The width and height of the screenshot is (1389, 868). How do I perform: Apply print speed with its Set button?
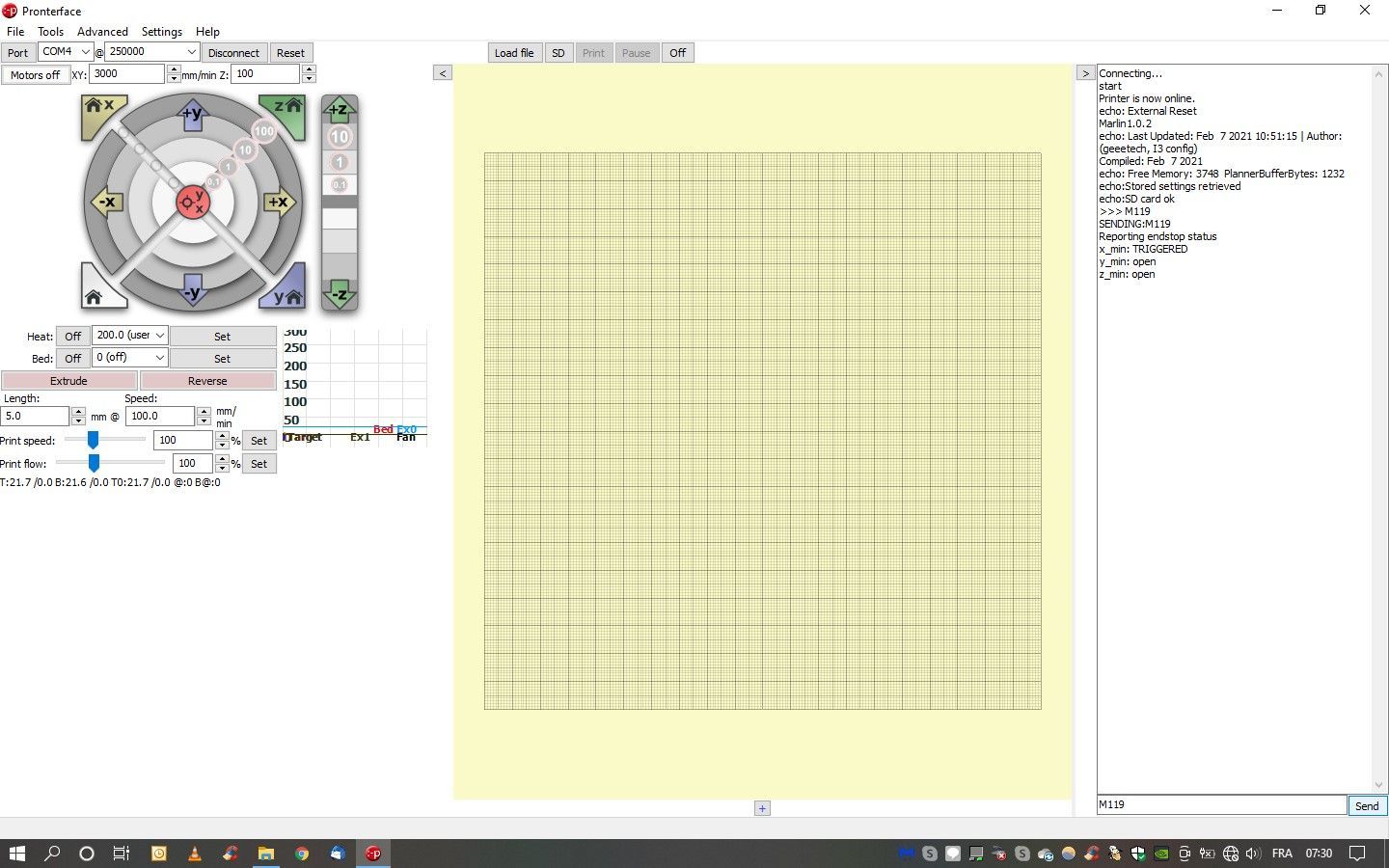click(x=259, y=441)
